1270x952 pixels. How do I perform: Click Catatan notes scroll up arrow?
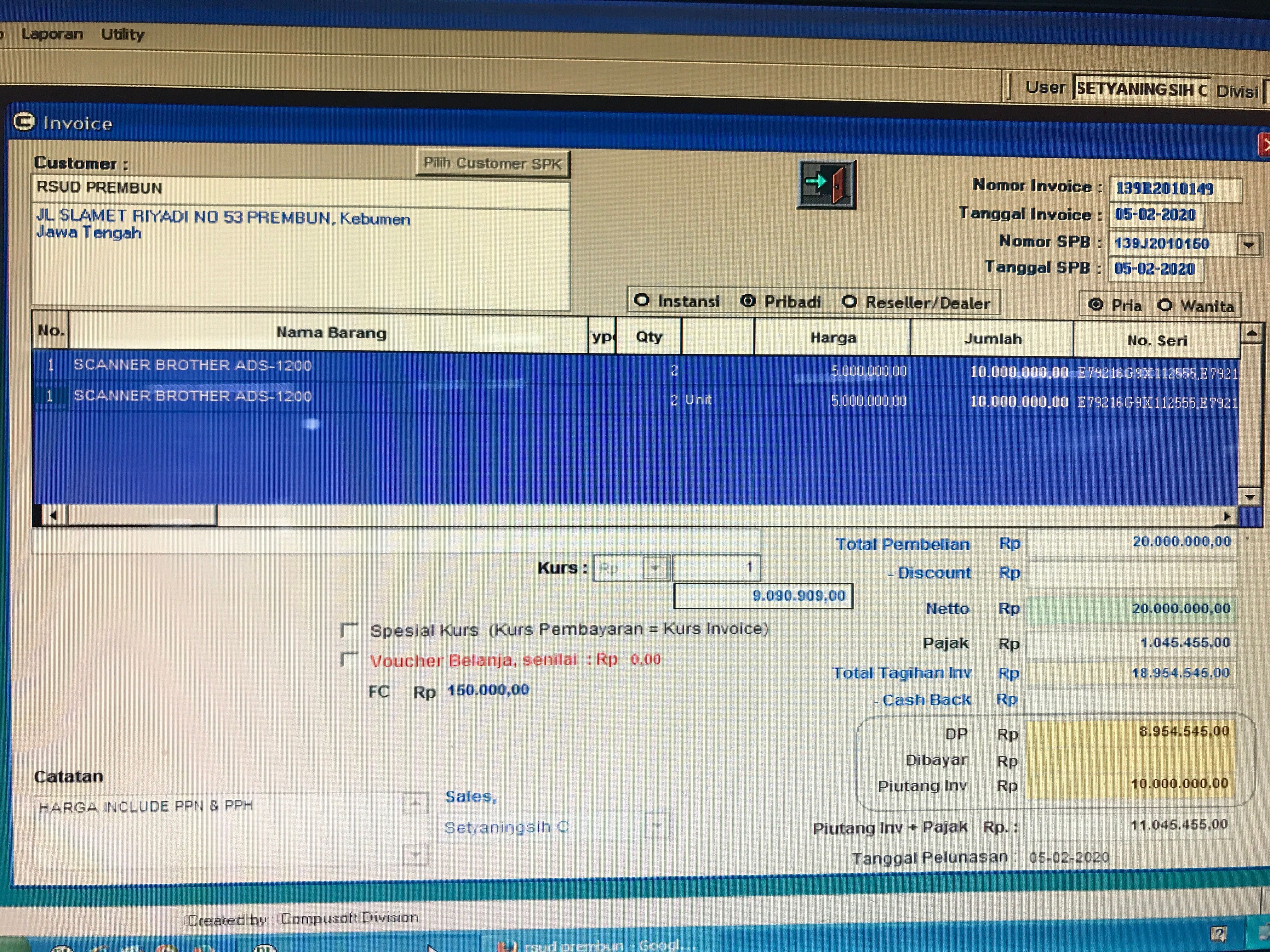pos(415,803)
